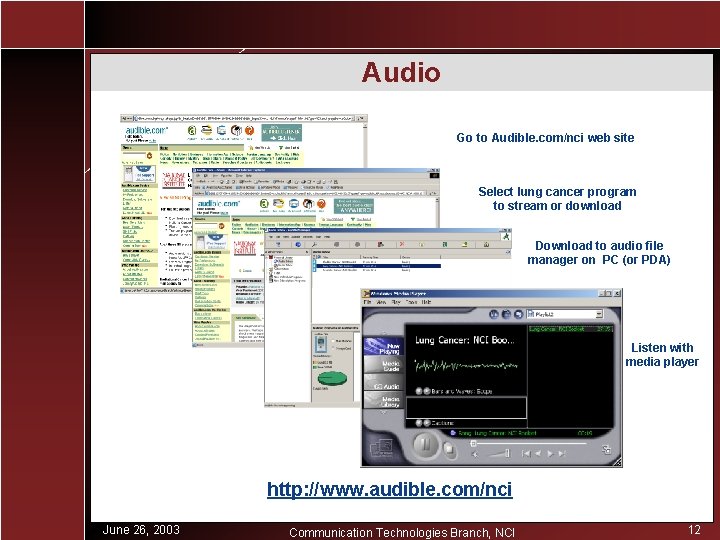Skip to next track in Media Player

pyautogui.click(x=562, y=454)
